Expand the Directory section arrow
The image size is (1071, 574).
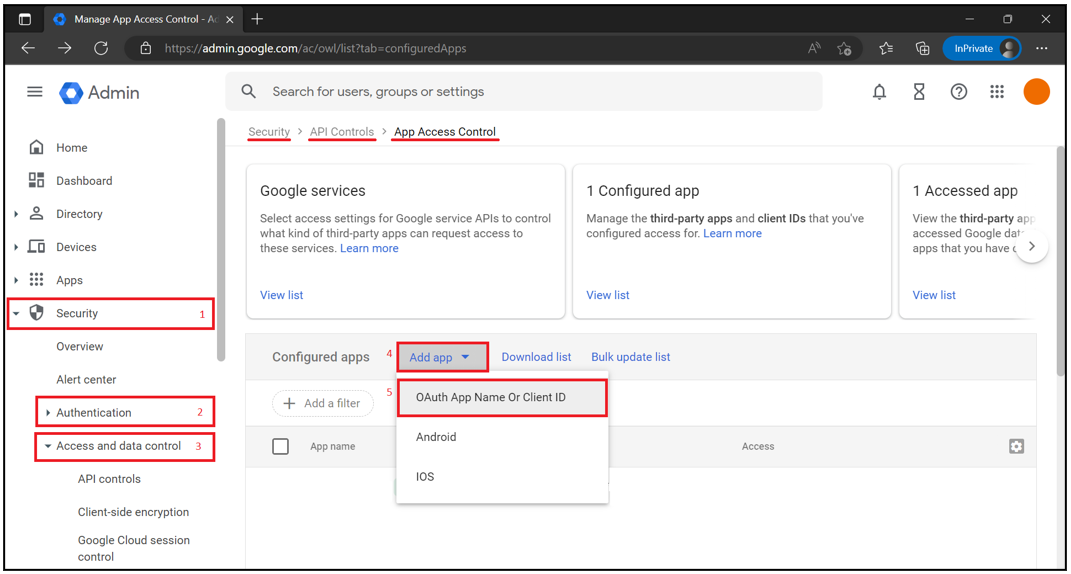click(x=16, y=214)
